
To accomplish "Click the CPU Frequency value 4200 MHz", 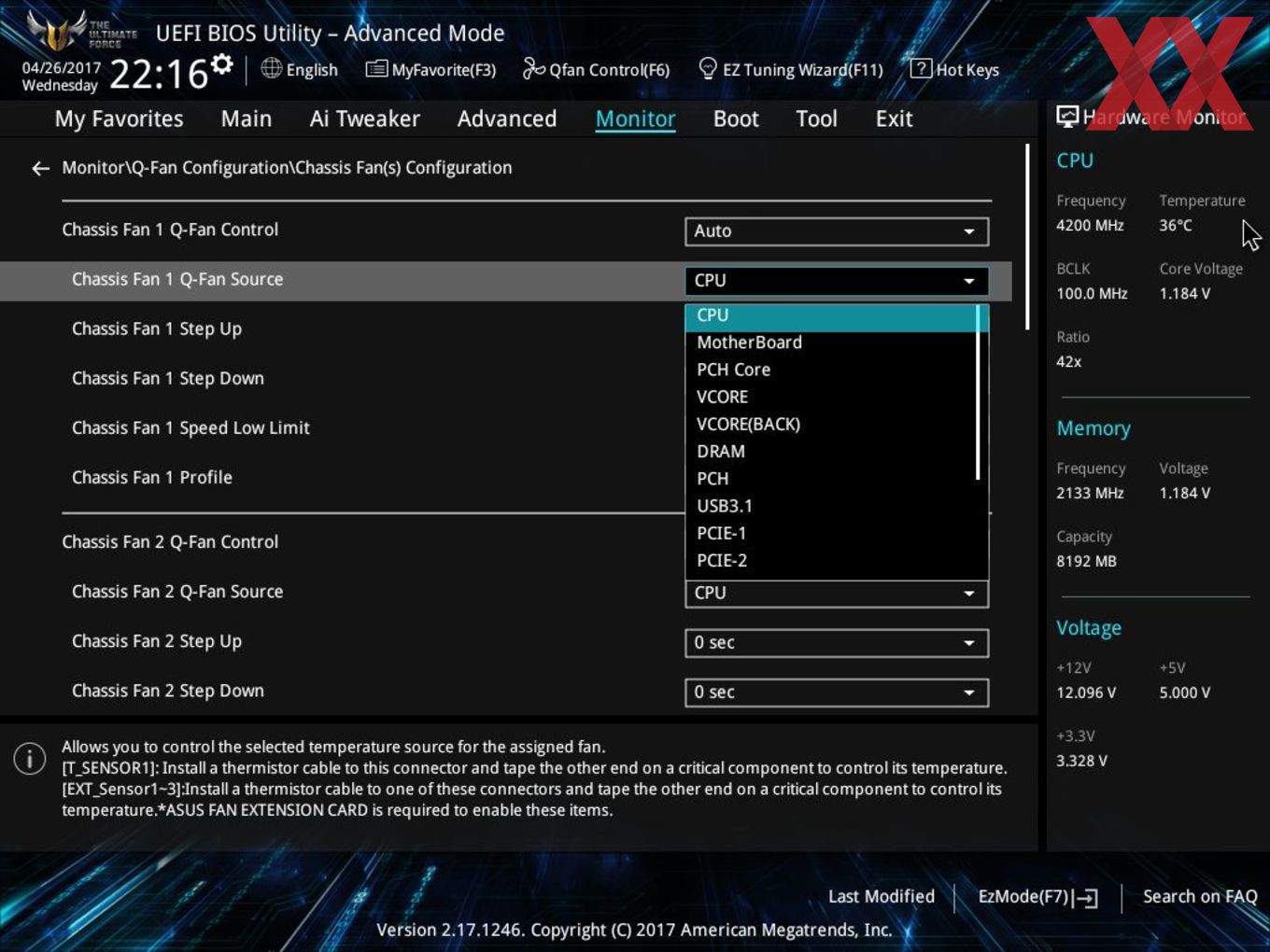I will tap(1090, 225).
